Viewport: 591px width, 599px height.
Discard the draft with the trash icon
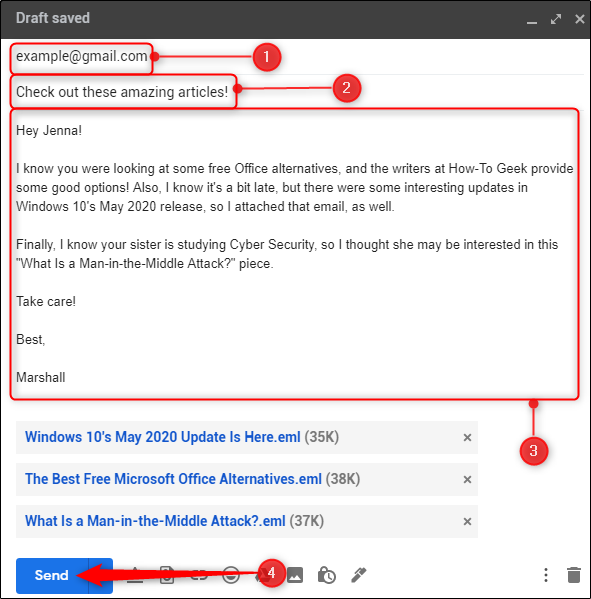coord(574,575)
